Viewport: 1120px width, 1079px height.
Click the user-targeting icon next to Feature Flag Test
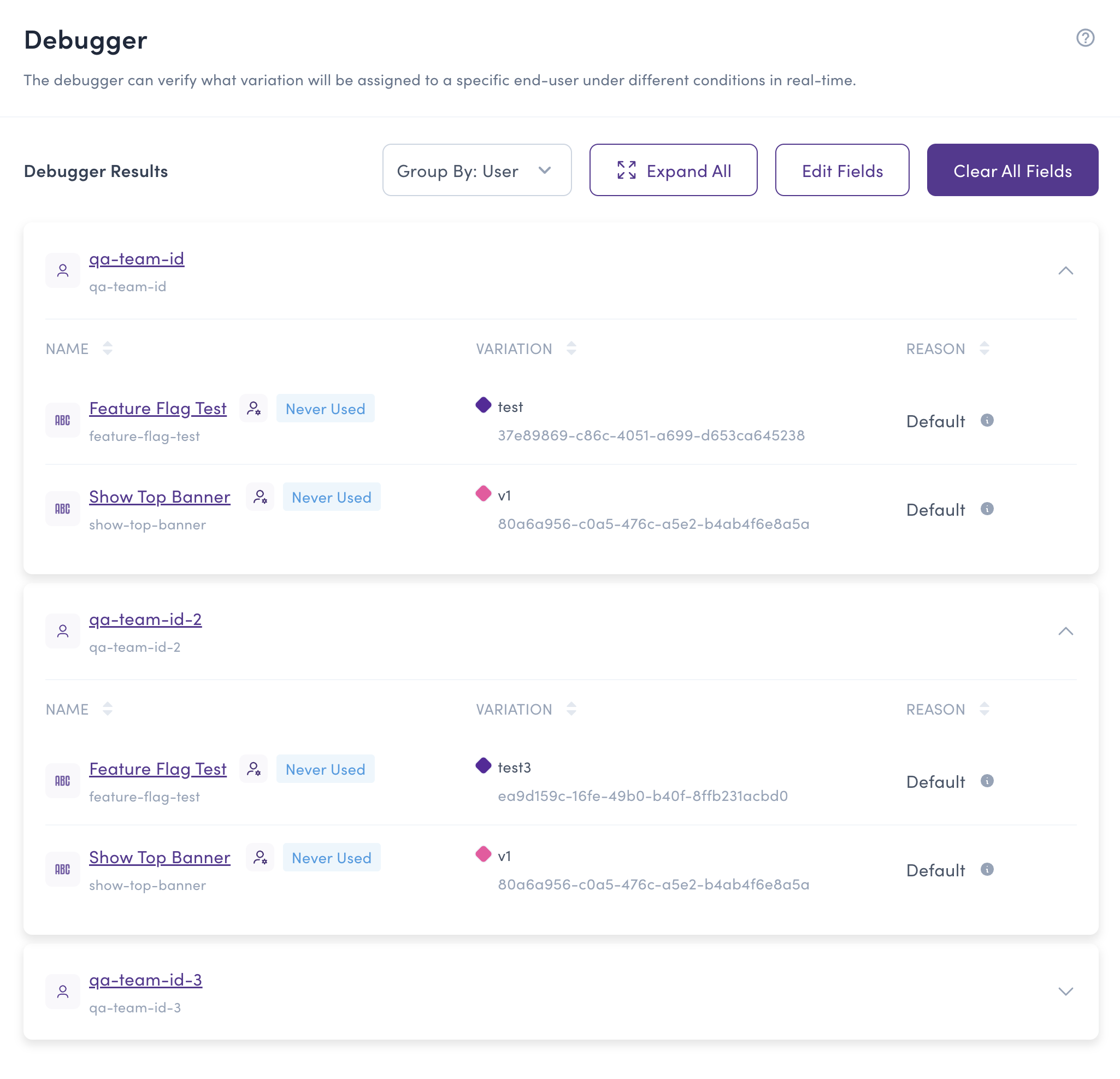[x=254, y=408]
